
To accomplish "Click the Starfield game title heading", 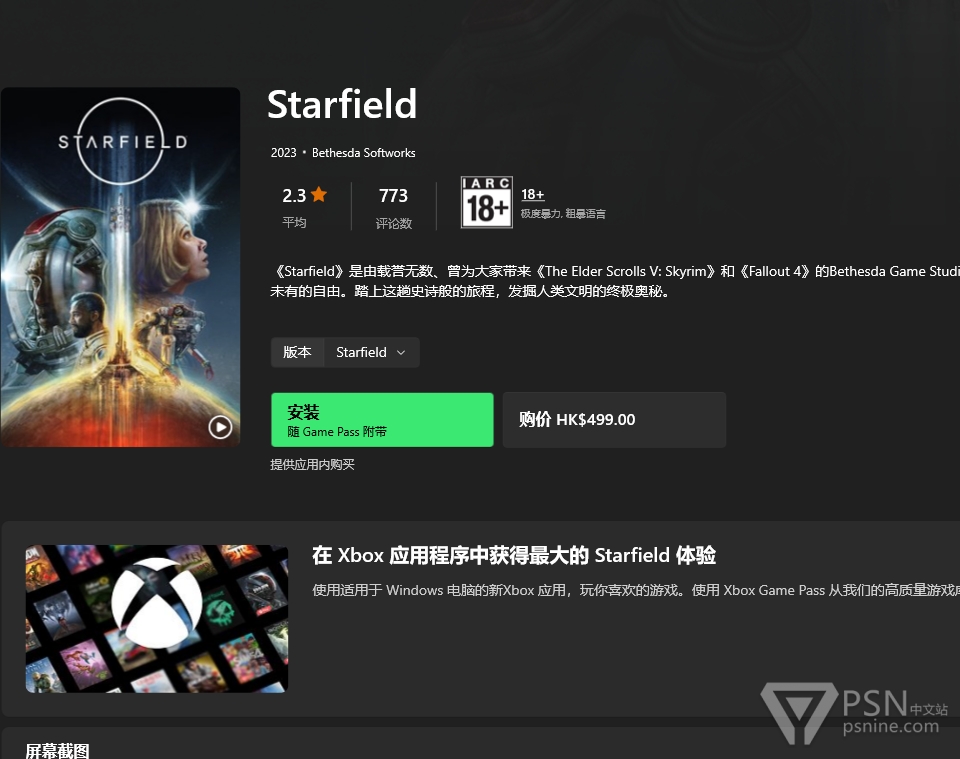I will (x=342, y=104).
